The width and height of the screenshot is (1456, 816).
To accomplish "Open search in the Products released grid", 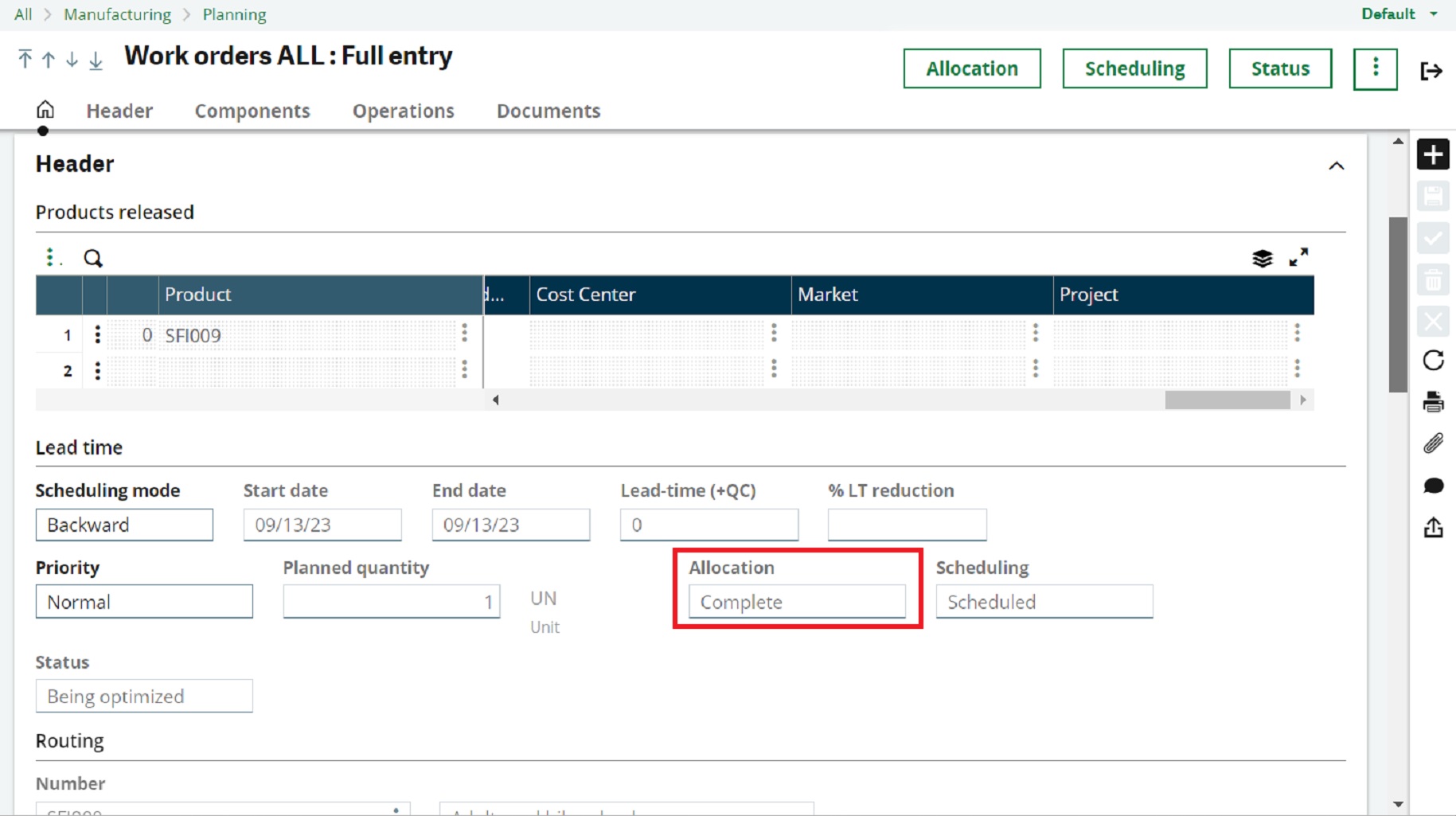I will pyautogui.click(x=93, y=258).
